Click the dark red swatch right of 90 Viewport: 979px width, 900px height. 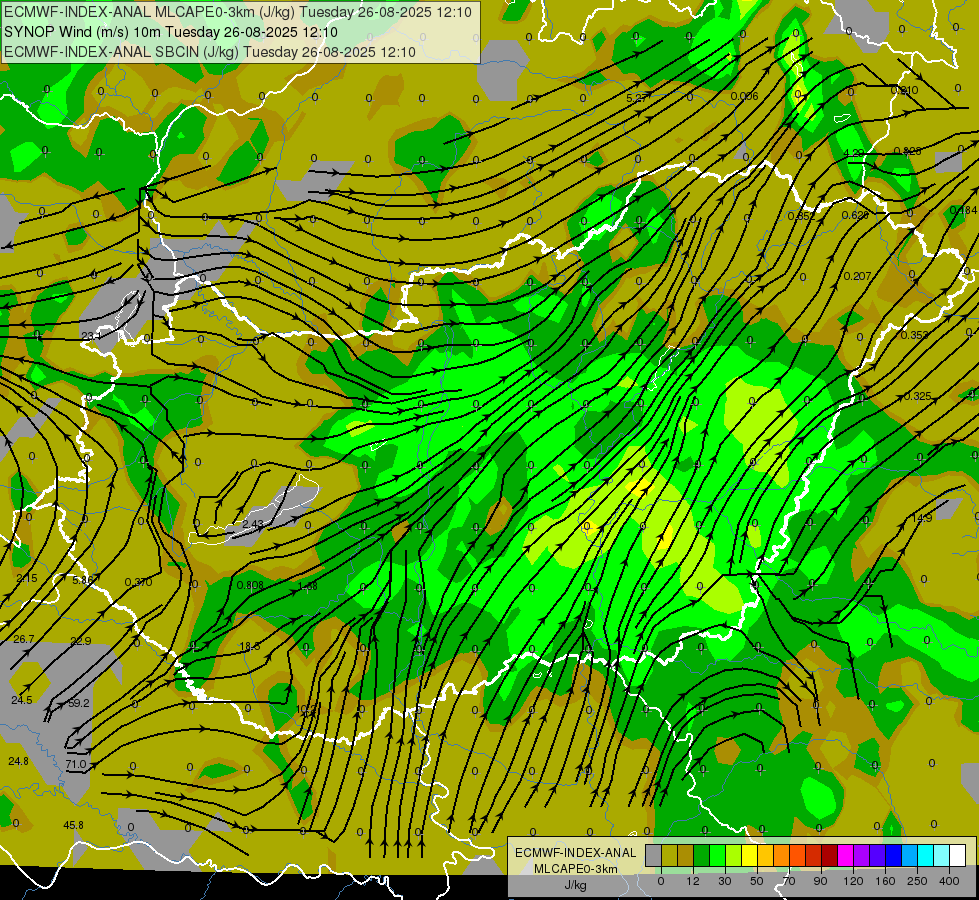(x=830, y=855)
